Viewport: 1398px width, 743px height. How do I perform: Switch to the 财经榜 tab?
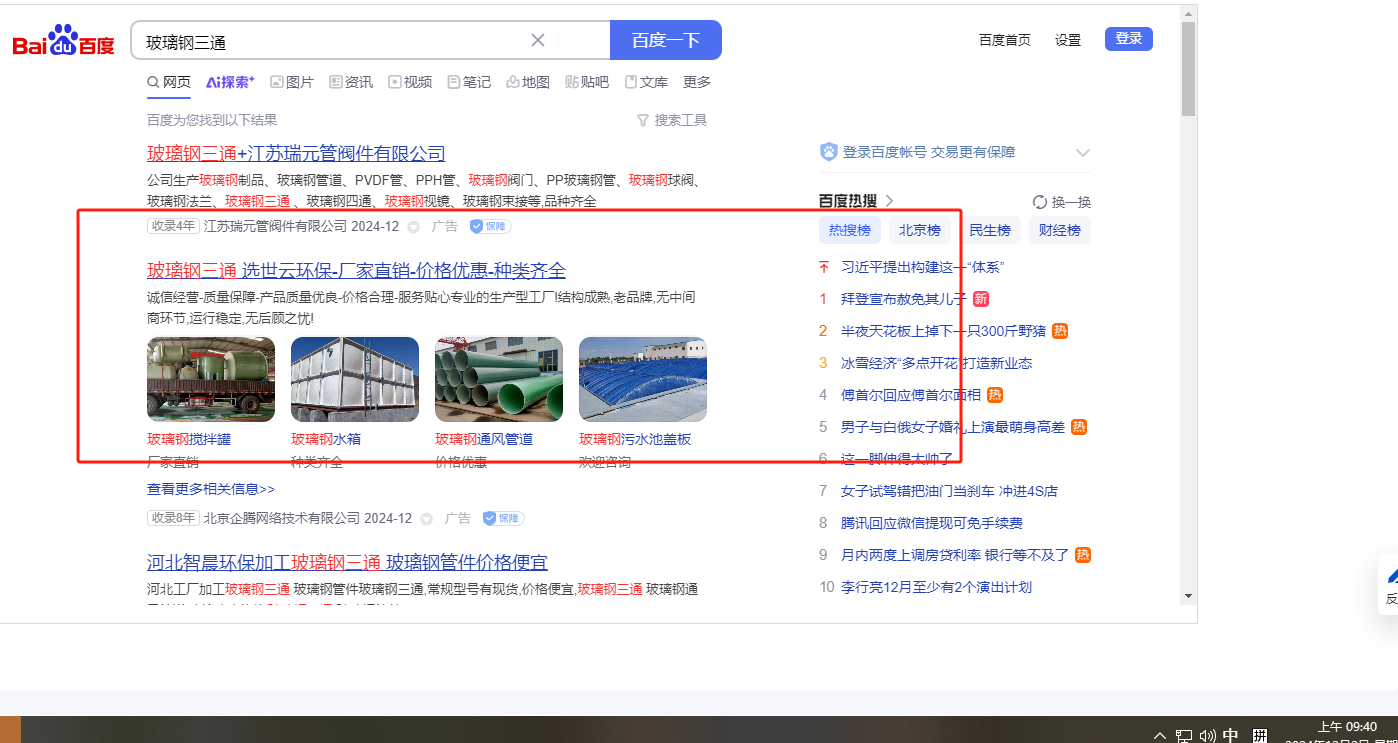(1060, 230)
